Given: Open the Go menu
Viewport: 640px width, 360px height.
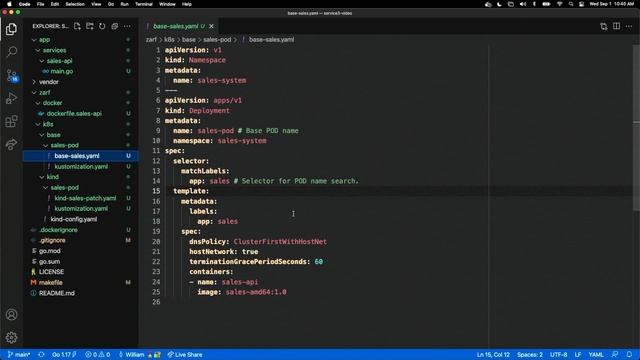Looking at the screenshot, I should click(111, 4).
